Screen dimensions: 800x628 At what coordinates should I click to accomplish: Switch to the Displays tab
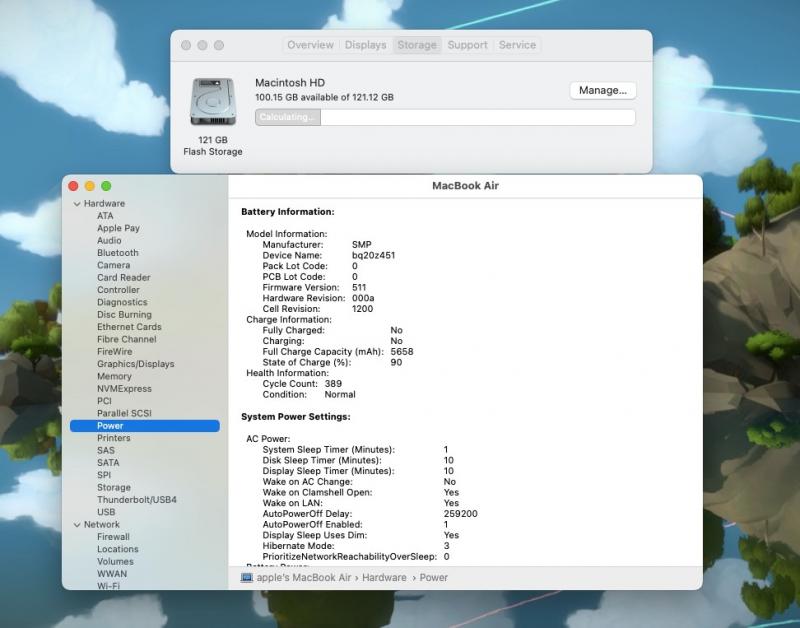click(365, 45)
